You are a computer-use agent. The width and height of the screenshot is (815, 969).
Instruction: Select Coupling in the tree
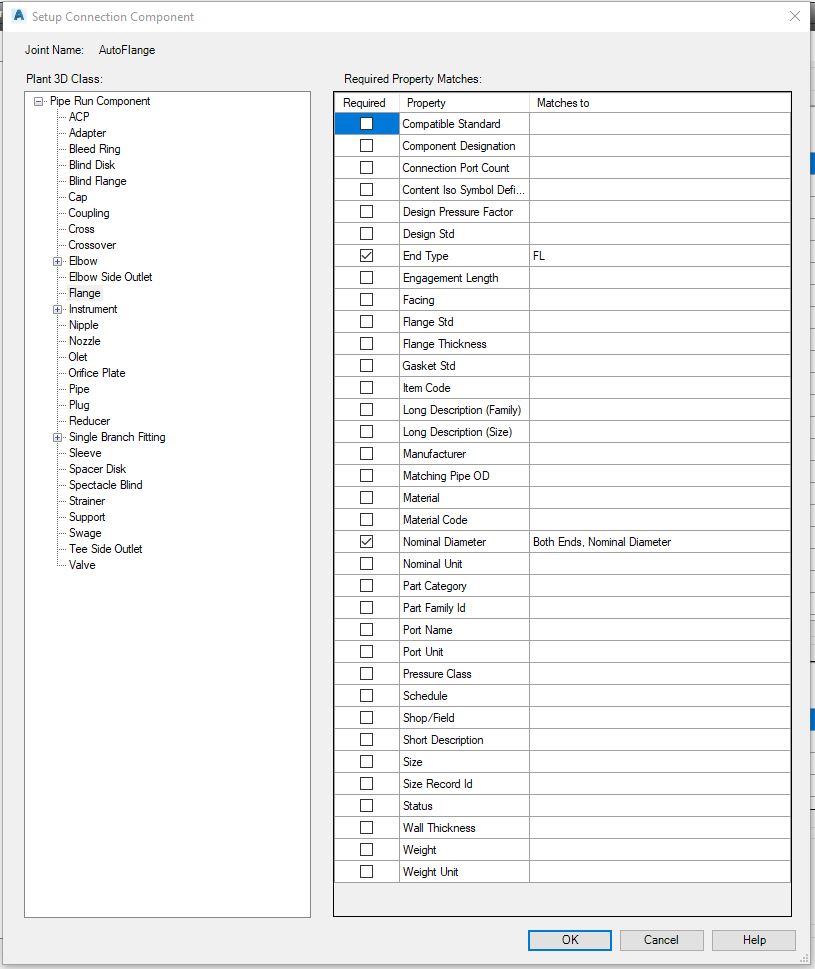tap(89, 213)
